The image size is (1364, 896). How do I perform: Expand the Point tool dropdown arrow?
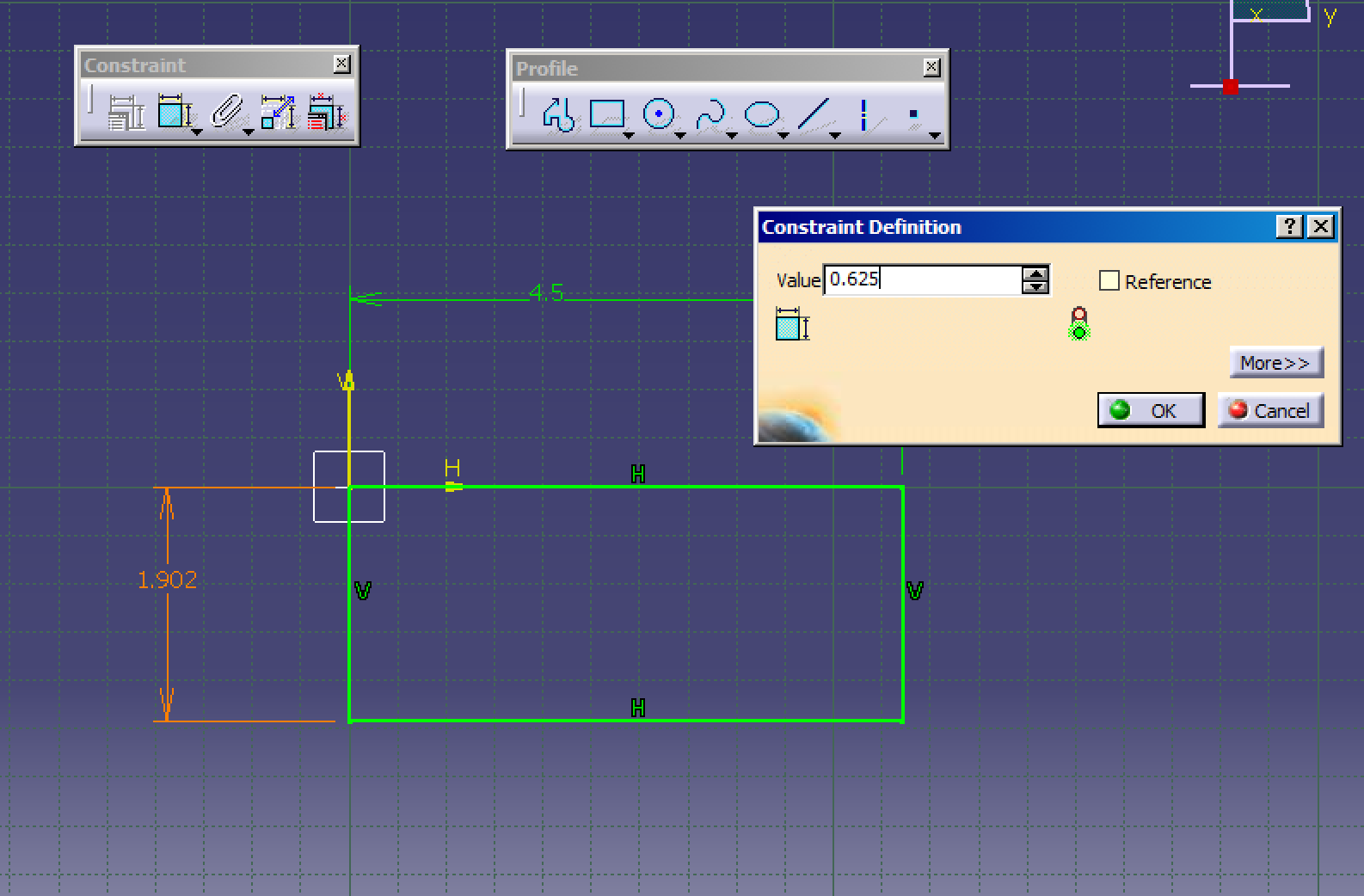pos(935,135)
